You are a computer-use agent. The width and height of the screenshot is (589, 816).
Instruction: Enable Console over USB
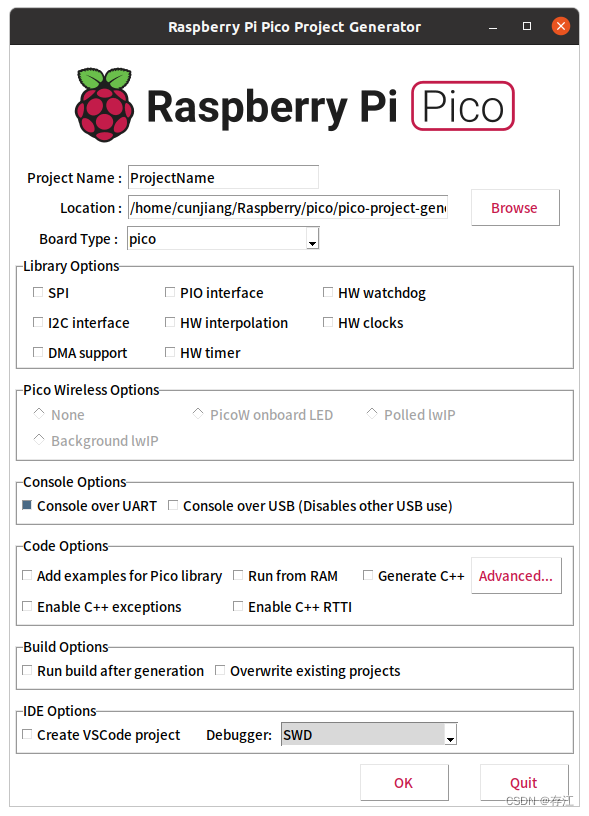[x=172, y=505]
